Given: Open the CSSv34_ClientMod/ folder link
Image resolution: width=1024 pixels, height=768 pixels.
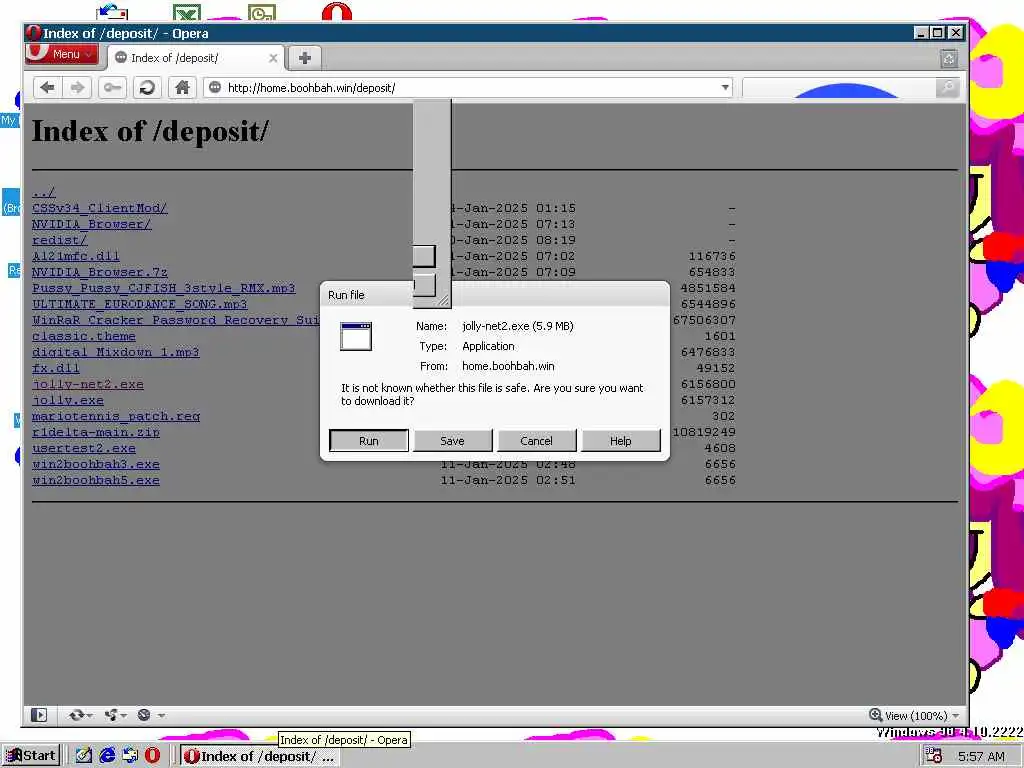Looking at the screenshot, I should [x=100, y=208].
